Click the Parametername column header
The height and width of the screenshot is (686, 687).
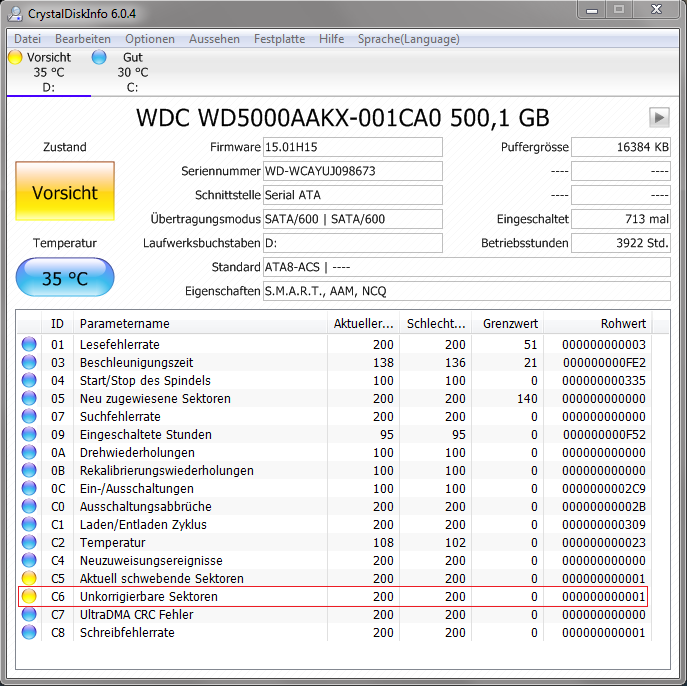click(200, 324)
